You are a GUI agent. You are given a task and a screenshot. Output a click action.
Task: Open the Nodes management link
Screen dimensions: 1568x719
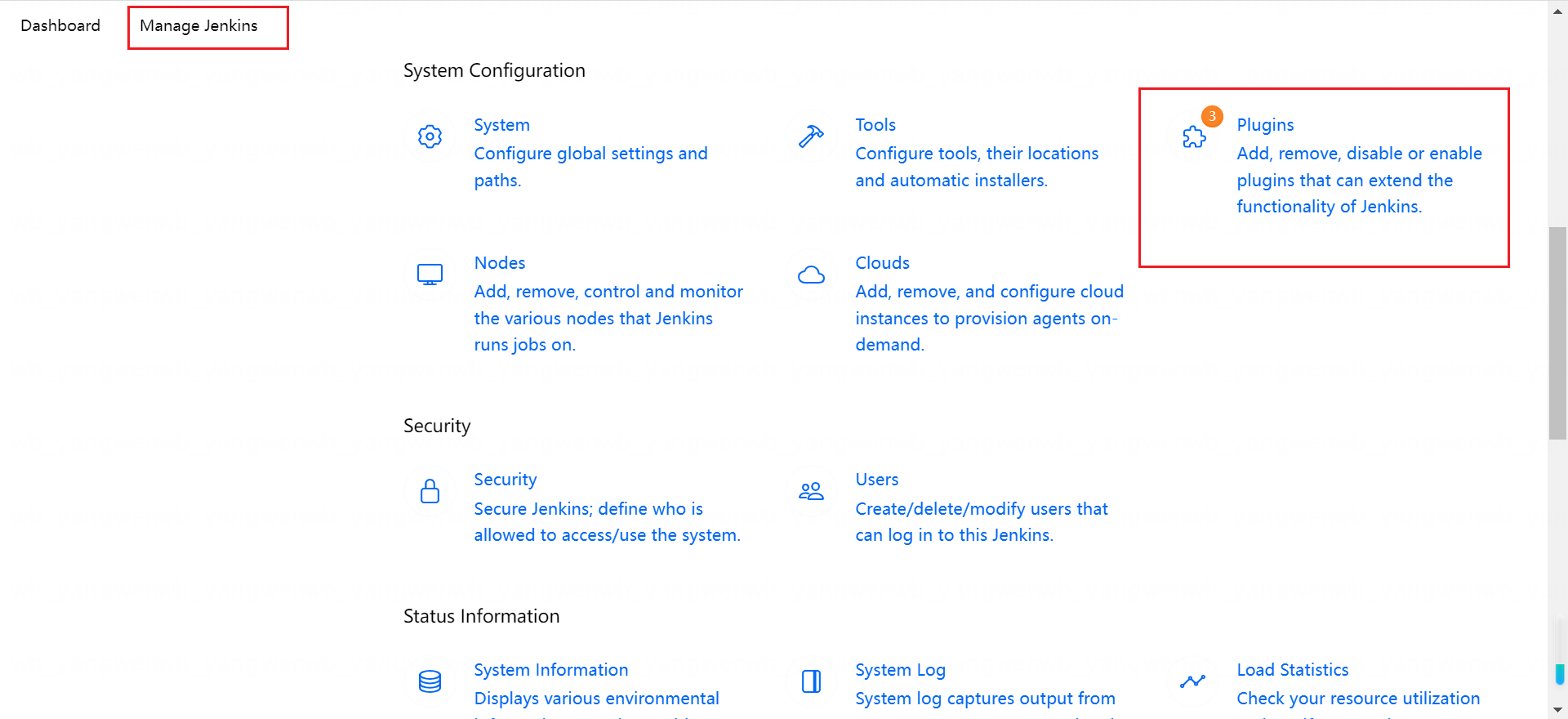(500, 263)
